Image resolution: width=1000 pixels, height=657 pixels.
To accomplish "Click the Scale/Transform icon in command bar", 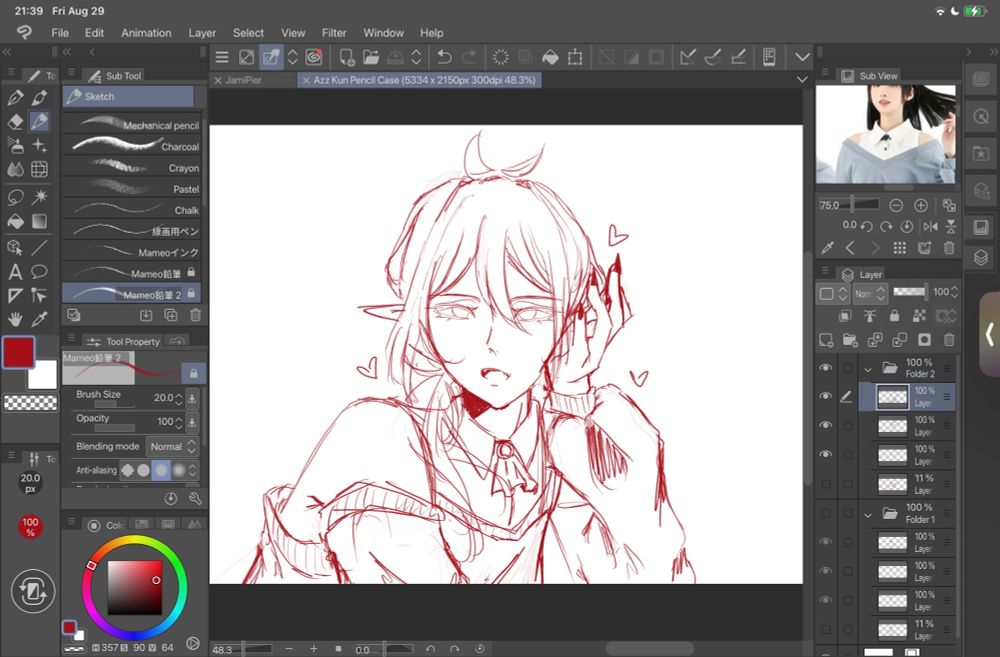I will tap(575, 57).
